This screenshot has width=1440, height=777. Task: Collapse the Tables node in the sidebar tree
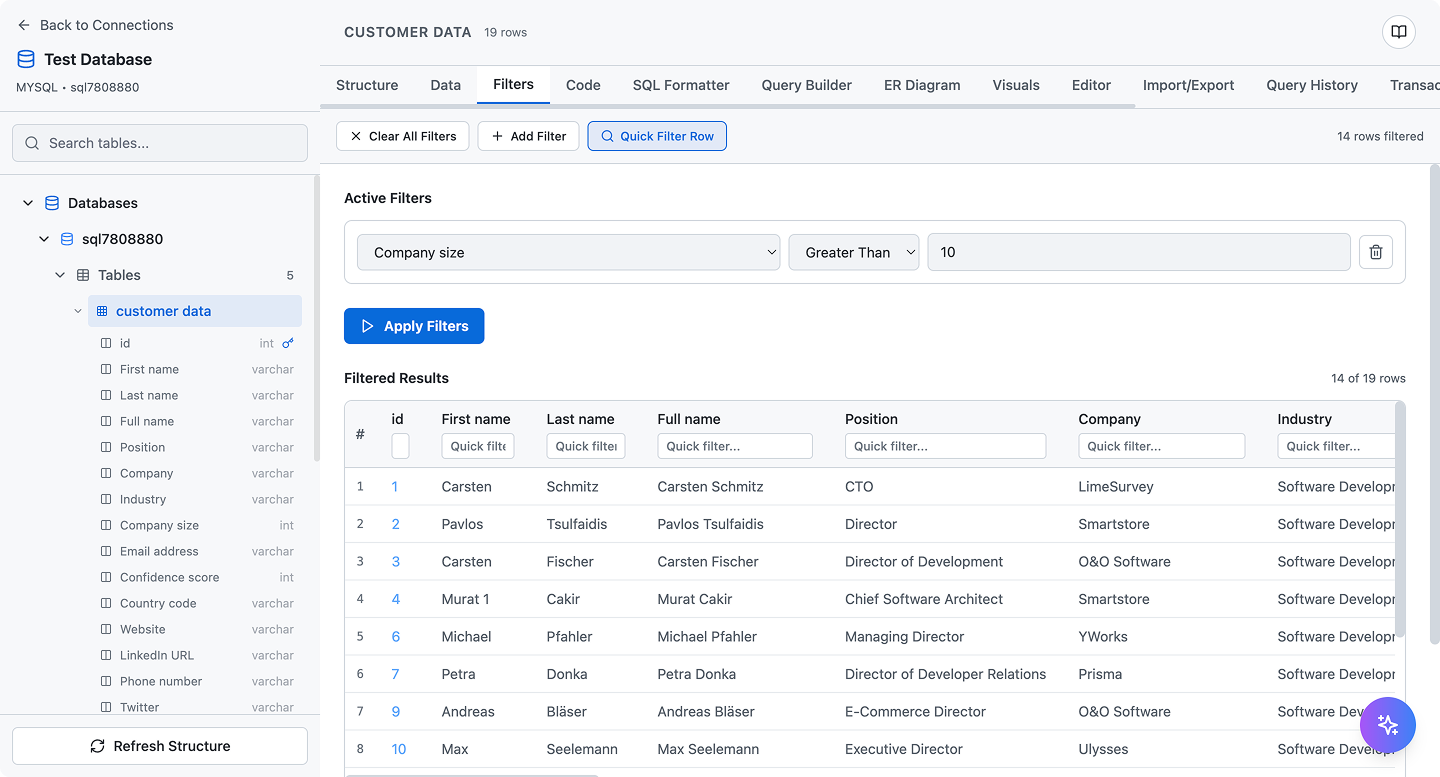[59, 275]
